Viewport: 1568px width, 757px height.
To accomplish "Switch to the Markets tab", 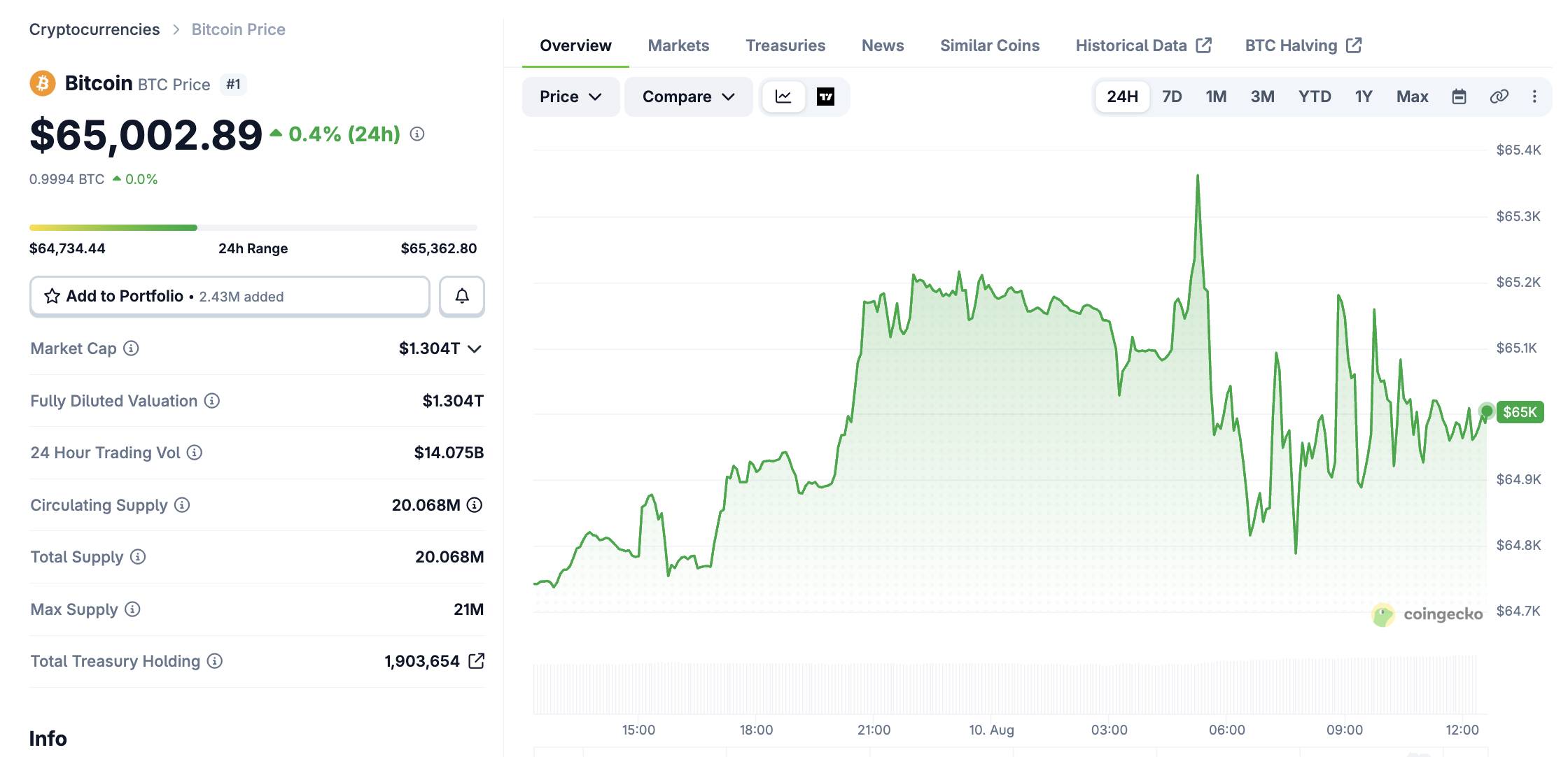I will tap(678, 45).
